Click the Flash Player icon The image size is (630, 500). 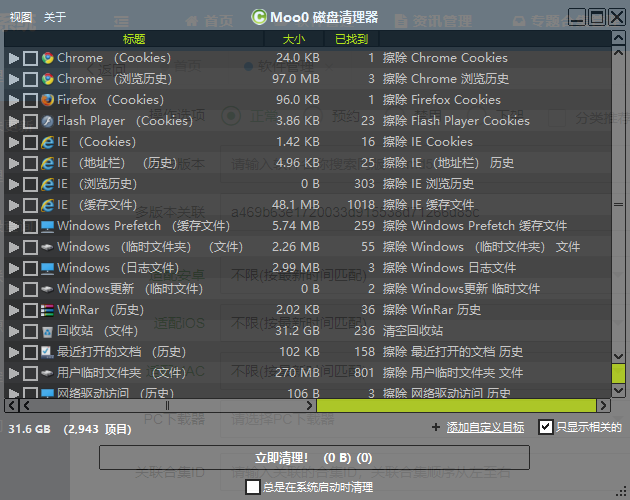coord(47,121)
